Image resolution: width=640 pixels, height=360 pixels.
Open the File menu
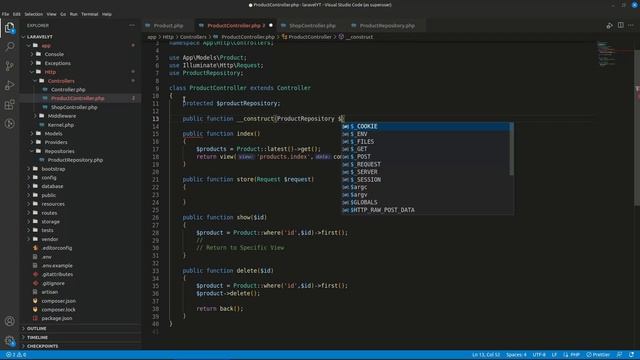click(x=5, y=14)
